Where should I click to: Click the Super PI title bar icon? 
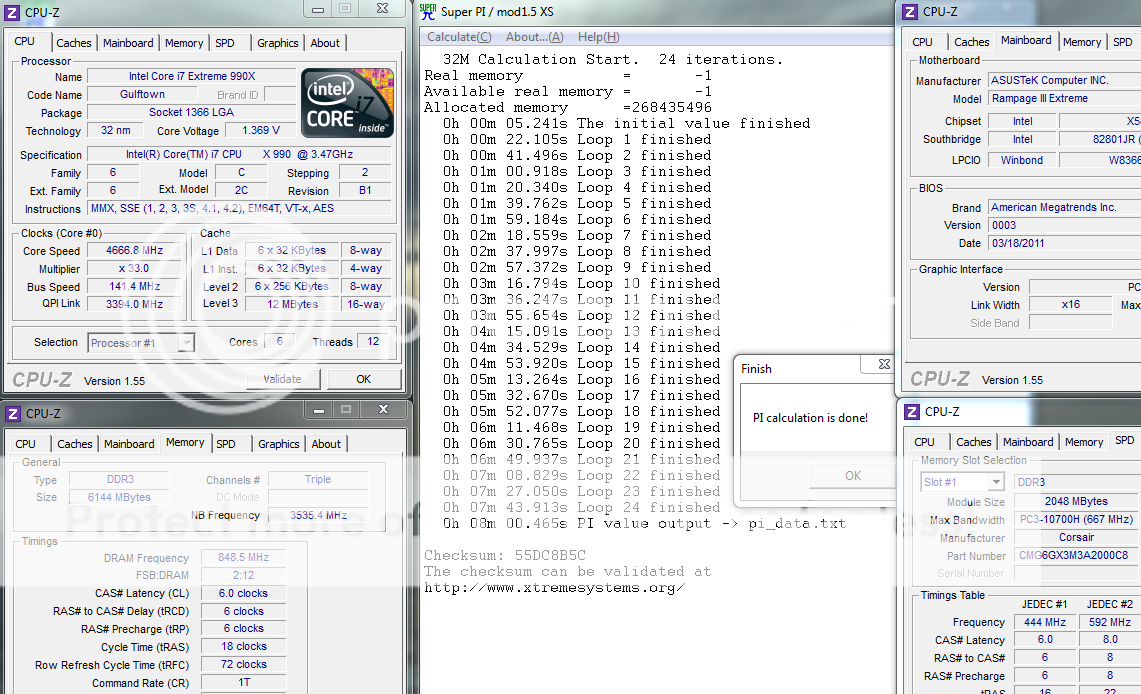[428, 12]
